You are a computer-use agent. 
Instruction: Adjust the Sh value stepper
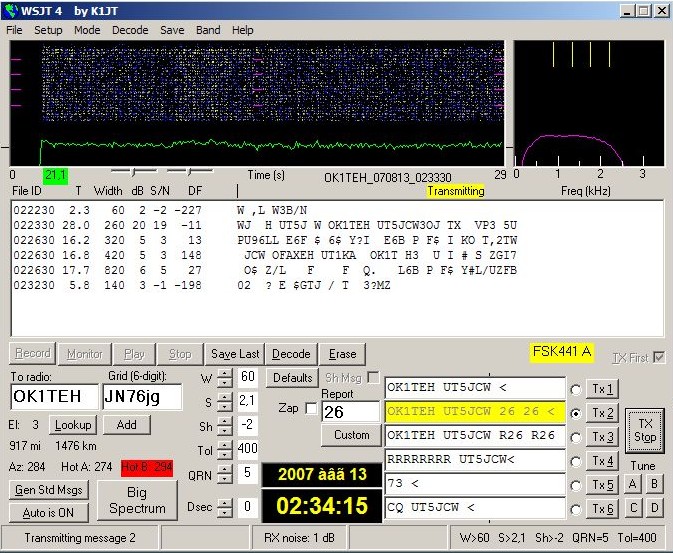click(225, 426)
